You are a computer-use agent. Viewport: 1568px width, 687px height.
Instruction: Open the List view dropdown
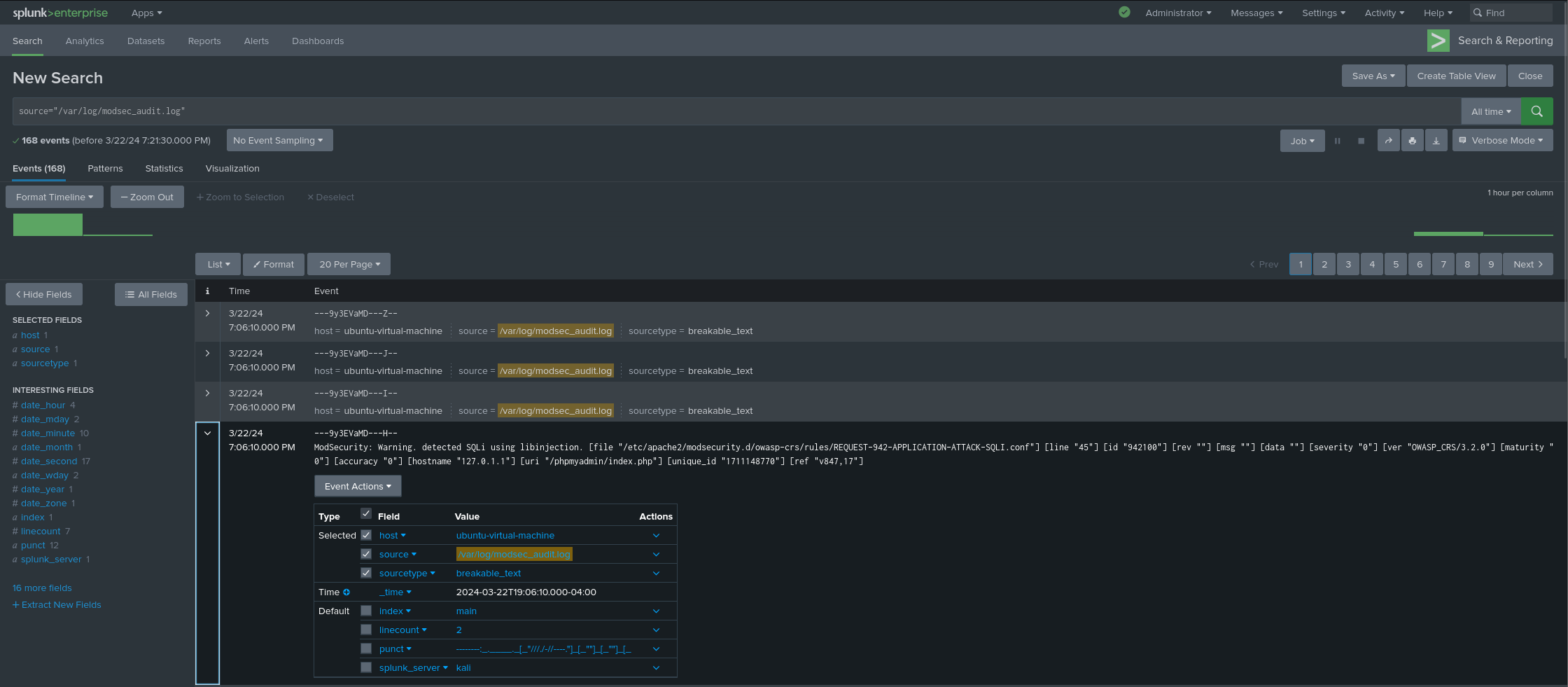(x=218, y=264)
